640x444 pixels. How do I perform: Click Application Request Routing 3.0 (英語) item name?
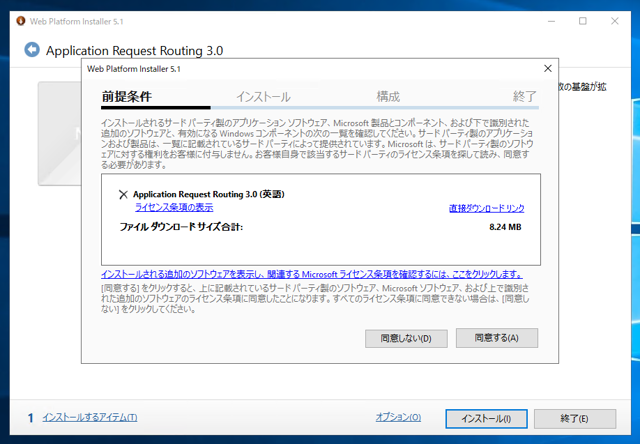coord(209,194)
